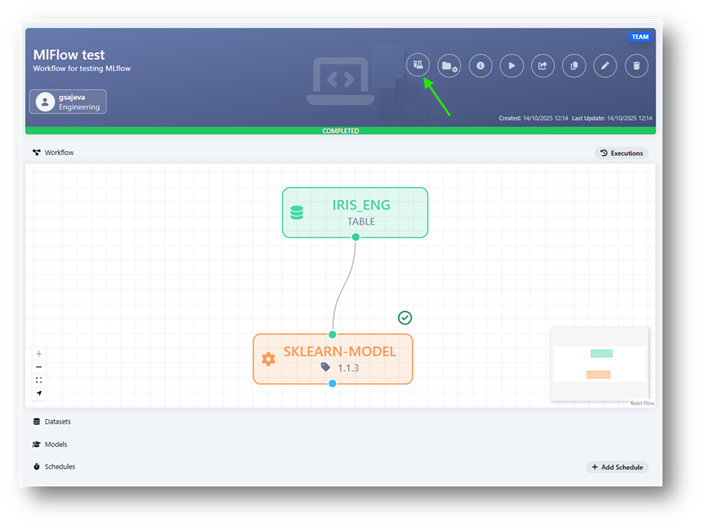704x528 pixels.
Task: Click the Created date text
Action: click(533, 118)
